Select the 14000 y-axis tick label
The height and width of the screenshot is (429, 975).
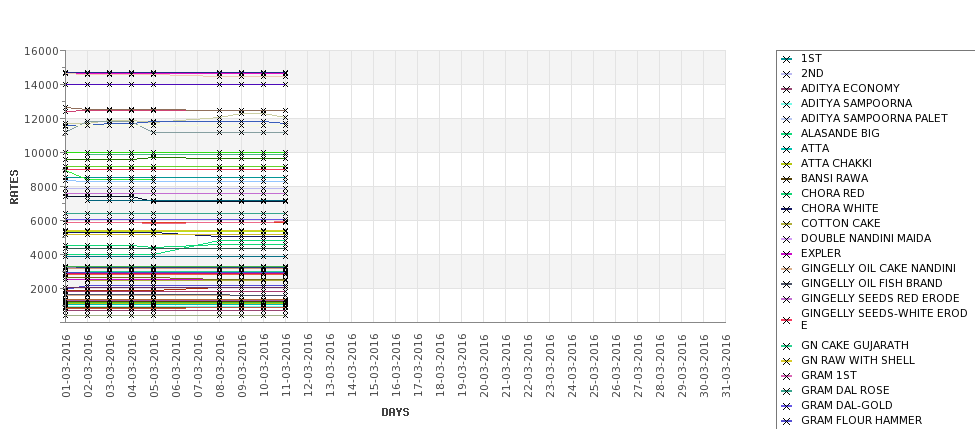click(42, 85)
